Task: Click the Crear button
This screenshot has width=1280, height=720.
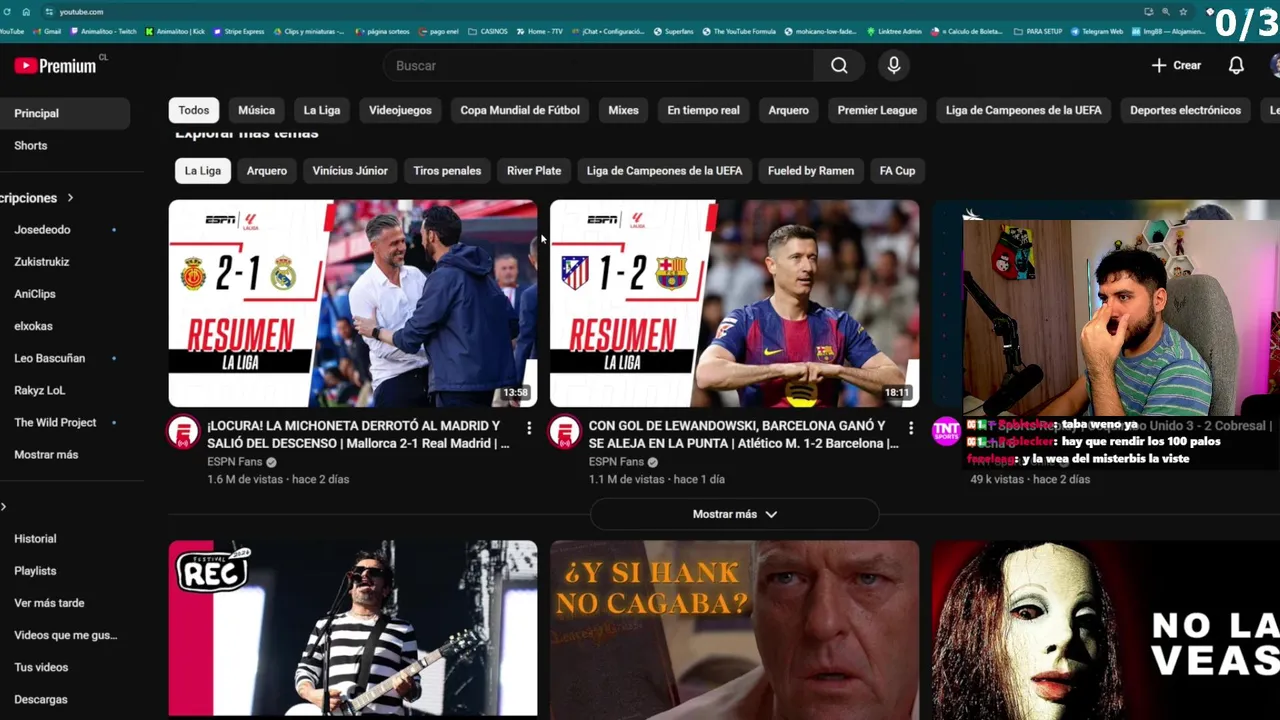Action: coord(1176,65)
